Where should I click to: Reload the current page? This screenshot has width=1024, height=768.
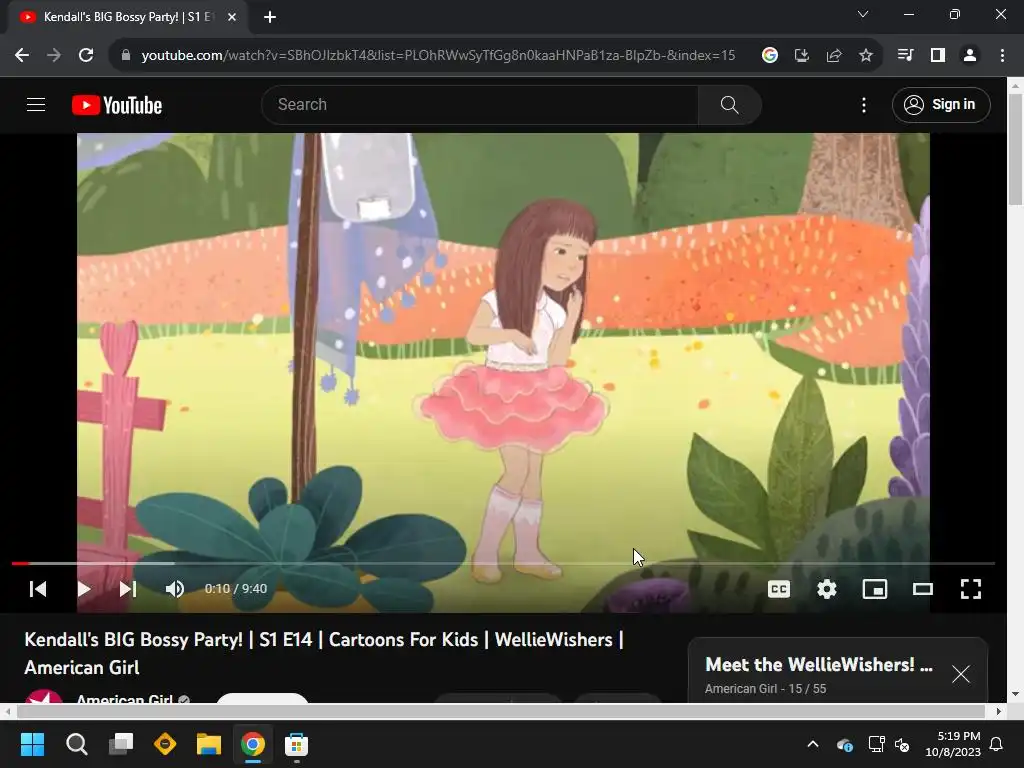(x=86, y=56)
